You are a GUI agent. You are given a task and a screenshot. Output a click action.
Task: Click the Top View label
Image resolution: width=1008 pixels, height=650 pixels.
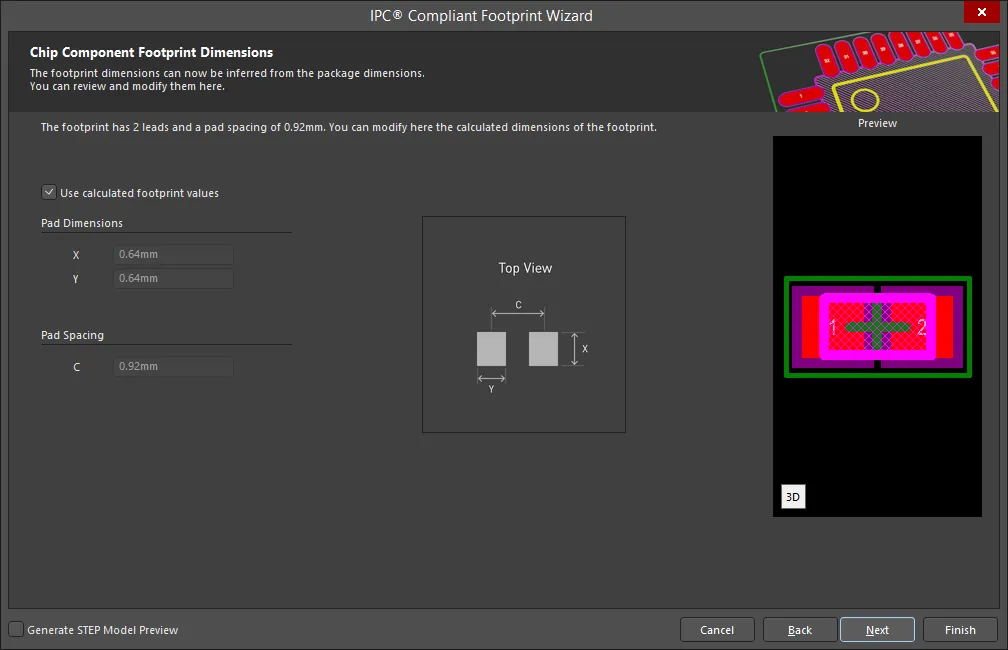525,268
